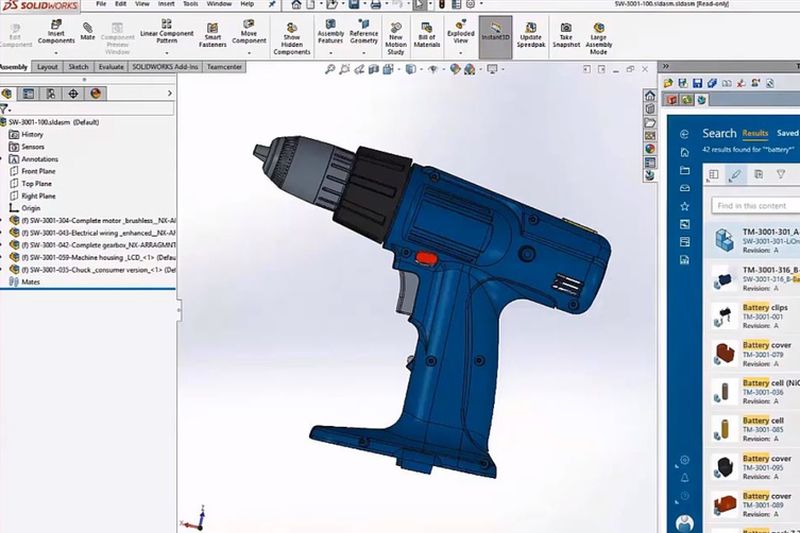Select the Battery cell TM-3001-085 result

point(755,429)
